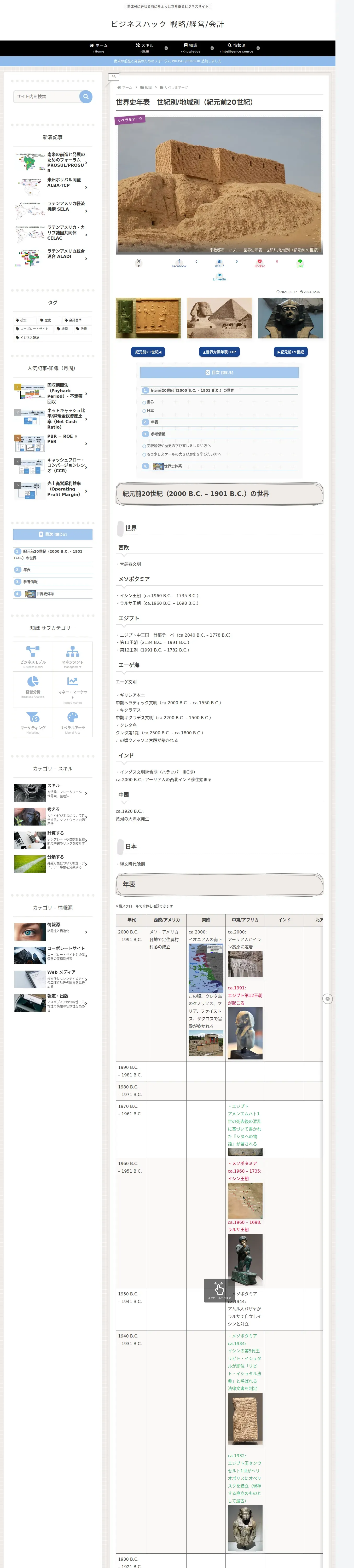This screenshot has width=354, height=1568.
Task: Open 回収期間法 Payback Period article arrow
Action: tap(86, 394)
